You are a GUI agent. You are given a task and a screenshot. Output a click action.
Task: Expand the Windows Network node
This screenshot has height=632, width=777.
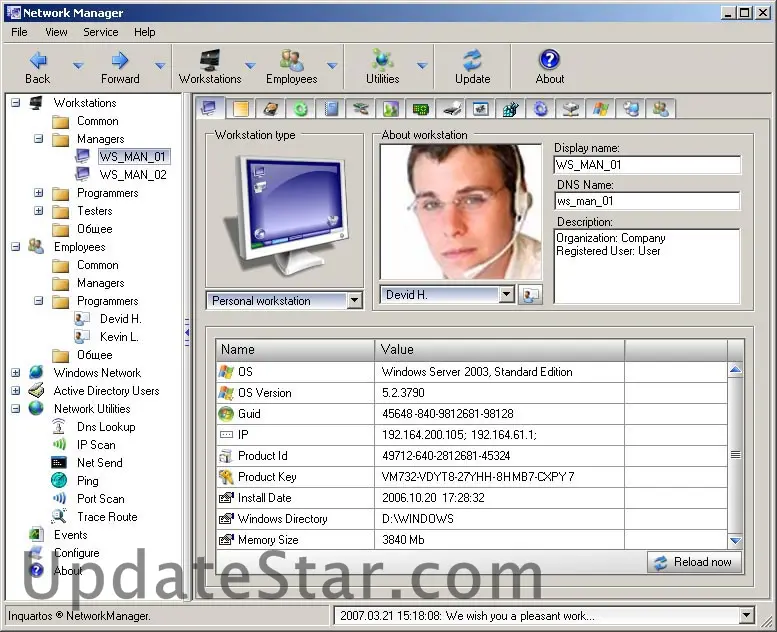[x=16, y=373]
